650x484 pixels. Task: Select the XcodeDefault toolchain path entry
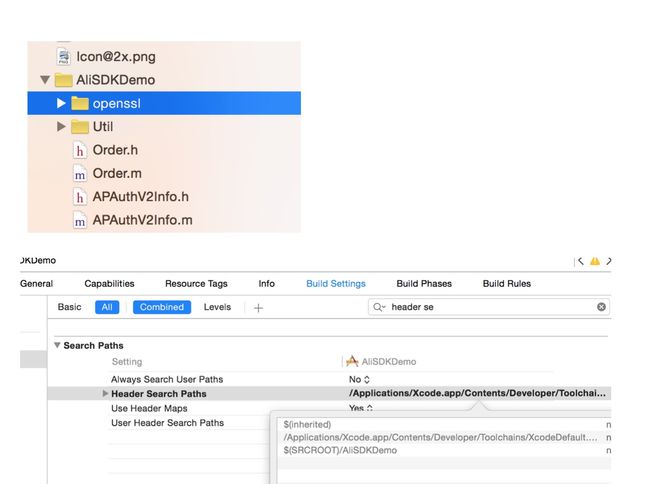[x=441, y=438]
